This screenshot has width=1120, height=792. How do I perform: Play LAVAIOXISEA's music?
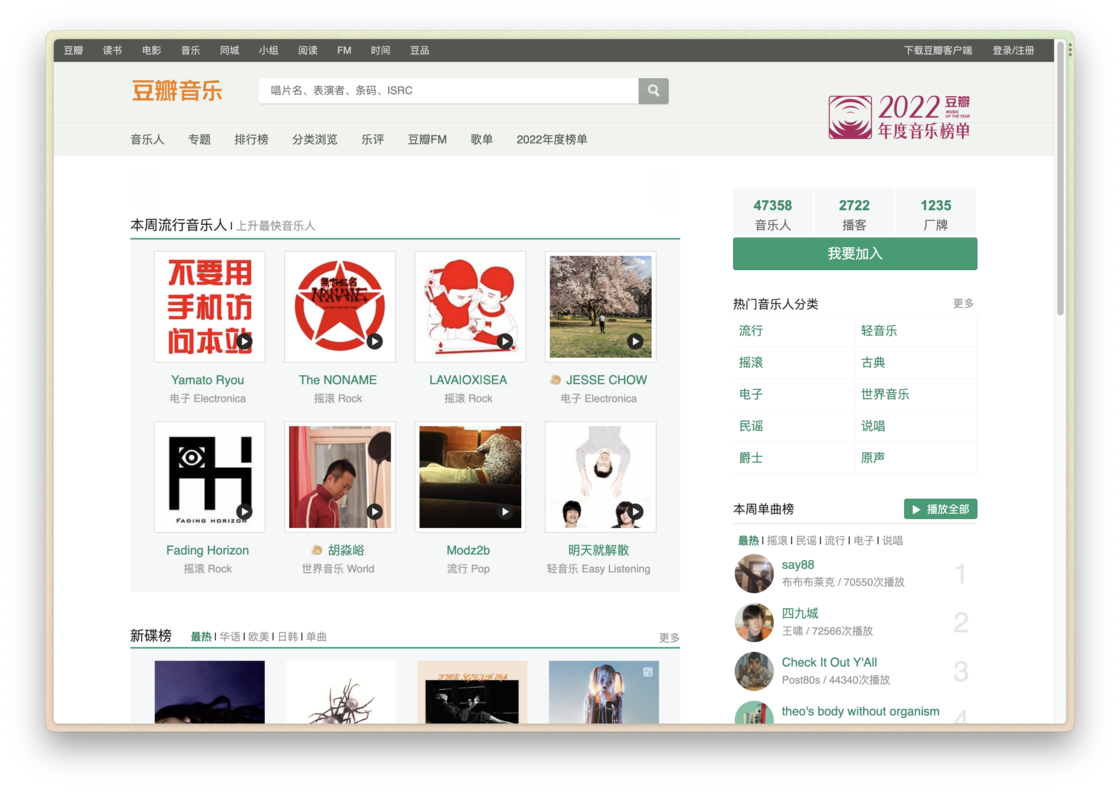click(505, 341)
